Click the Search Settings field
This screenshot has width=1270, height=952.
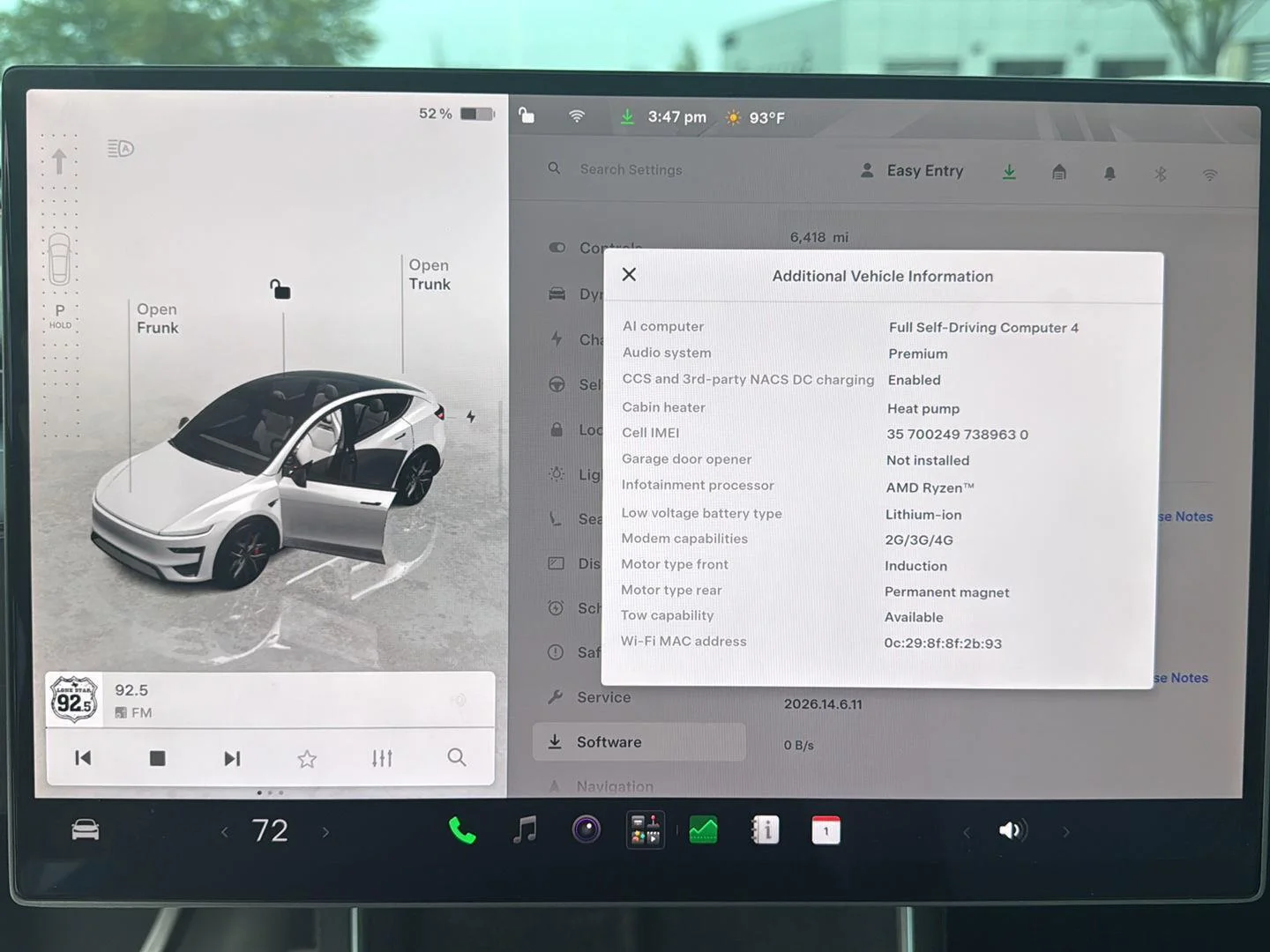coord(631,169)
